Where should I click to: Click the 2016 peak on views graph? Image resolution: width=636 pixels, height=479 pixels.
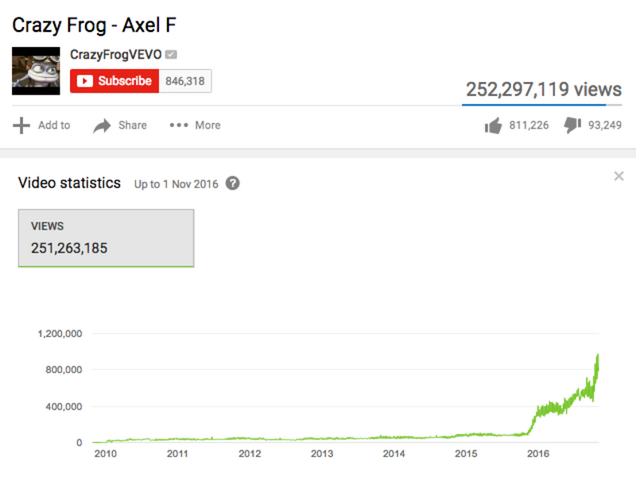[598, 355]
